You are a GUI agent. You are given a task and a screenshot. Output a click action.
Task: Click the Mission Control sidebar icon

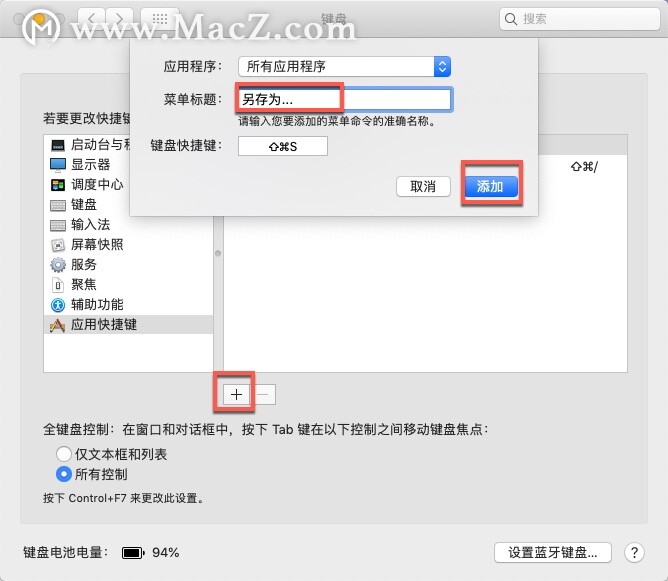pos(58,185)
